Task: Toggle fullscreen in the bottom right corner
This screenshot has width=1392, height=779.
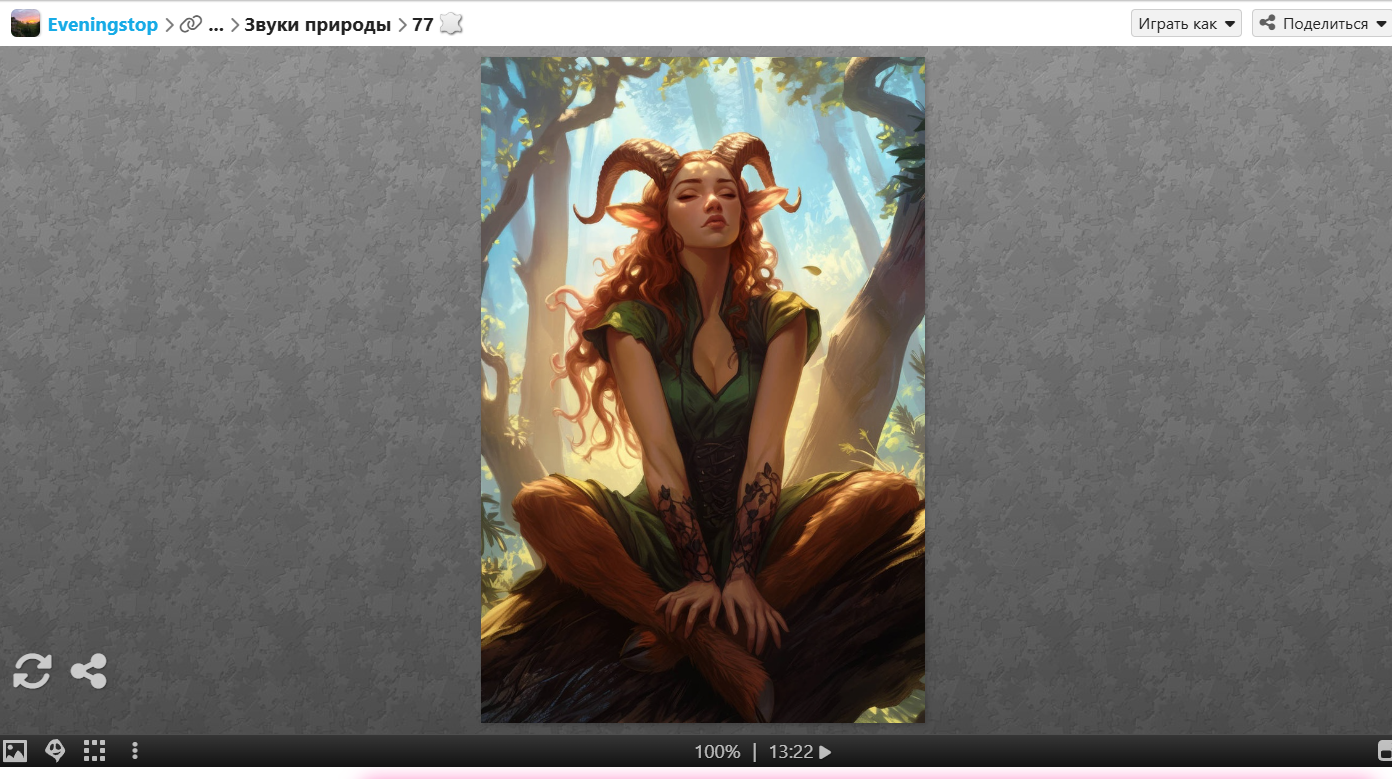Action: [x=1384, y=751]
